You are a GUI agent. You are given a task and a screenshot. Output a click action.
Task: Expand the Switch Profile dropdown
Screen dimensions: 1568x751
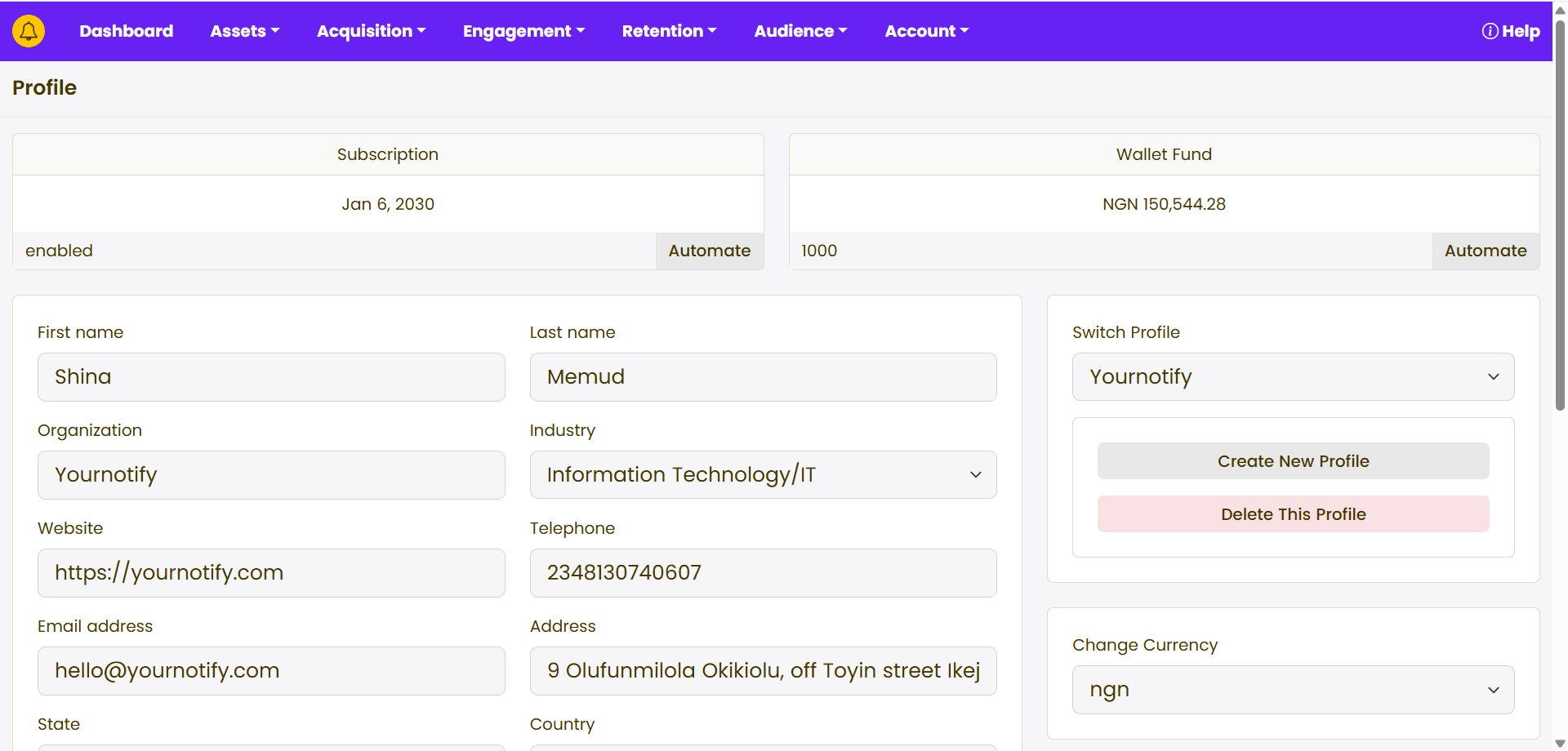1293,377
